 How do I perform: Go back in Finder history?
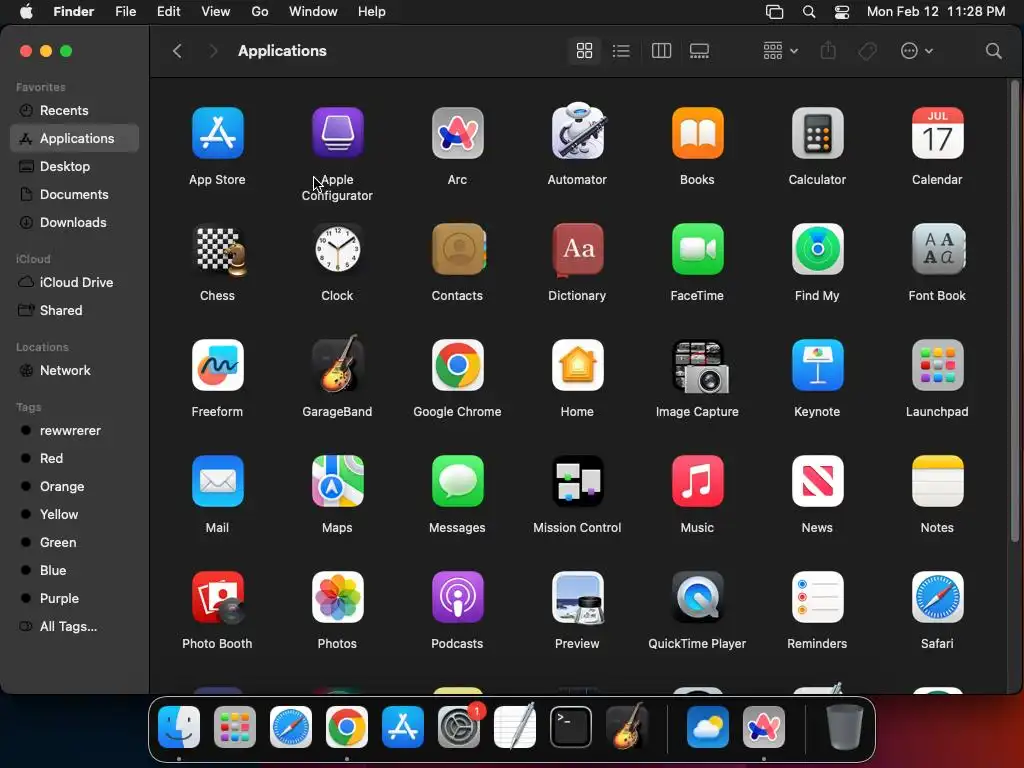(x=177, y=51)
